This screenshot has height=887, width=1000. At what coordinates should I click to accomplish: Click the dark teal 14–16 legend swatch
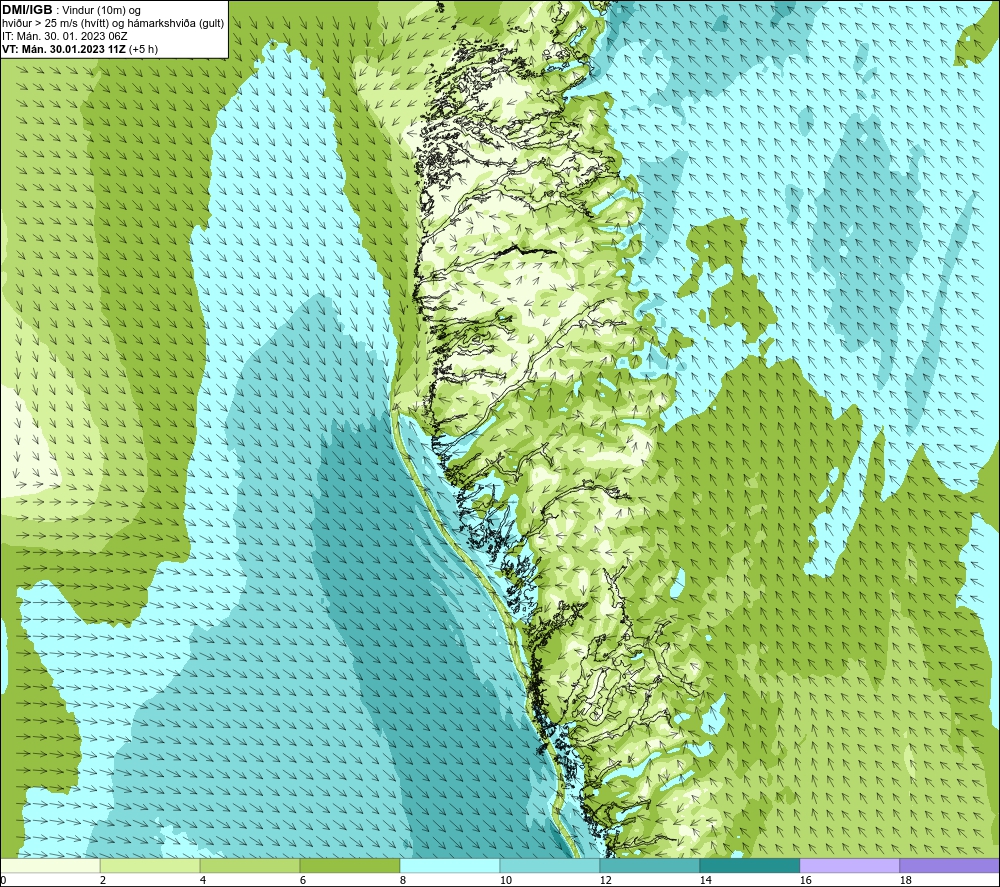[x=749, y=865]
